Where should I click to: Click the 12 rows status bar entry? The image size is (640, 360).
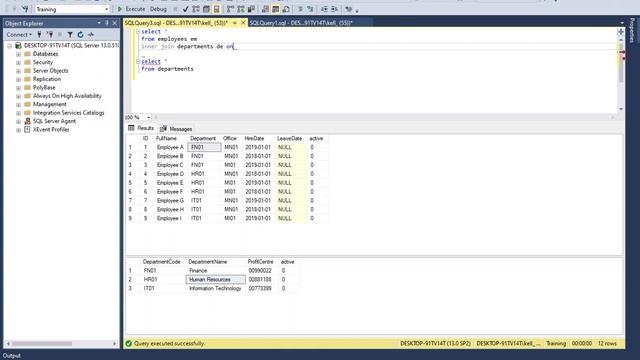pos(607,344)
